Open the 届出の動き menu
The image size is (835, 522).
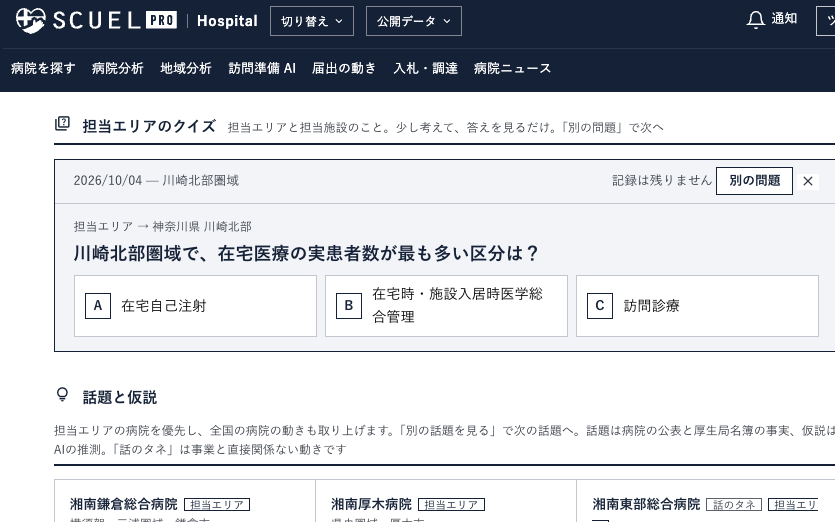[x=344, y=68]
